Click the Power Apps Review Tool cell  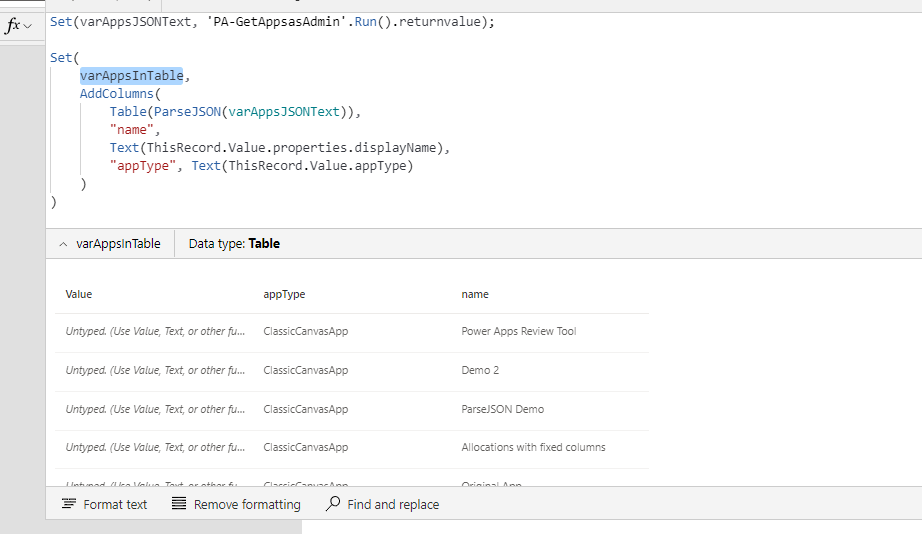[518, 331]
